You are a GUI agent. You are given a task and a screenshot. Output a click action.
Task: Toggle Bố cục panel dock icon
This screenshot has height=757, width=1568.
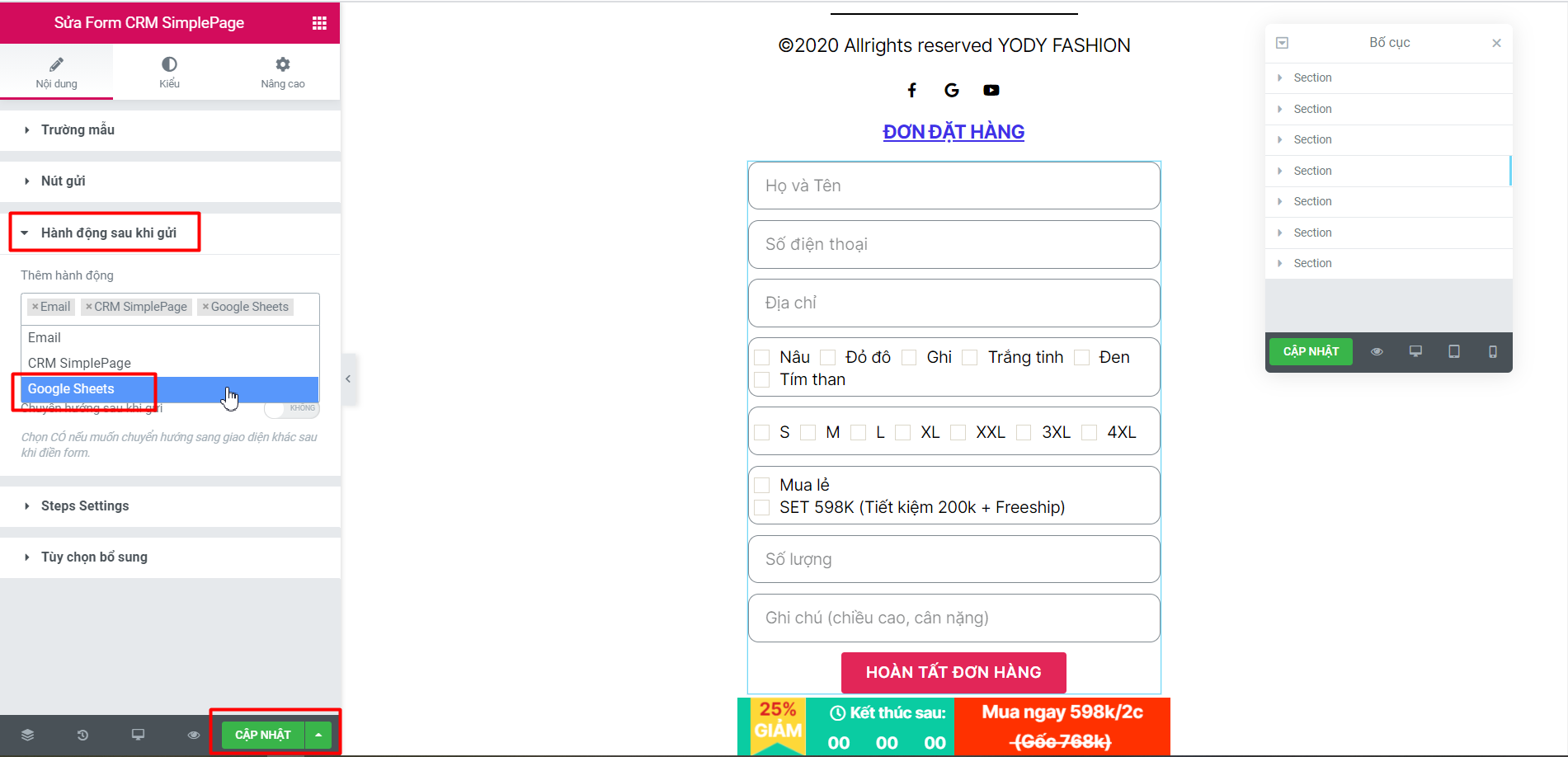[1282, 43]
